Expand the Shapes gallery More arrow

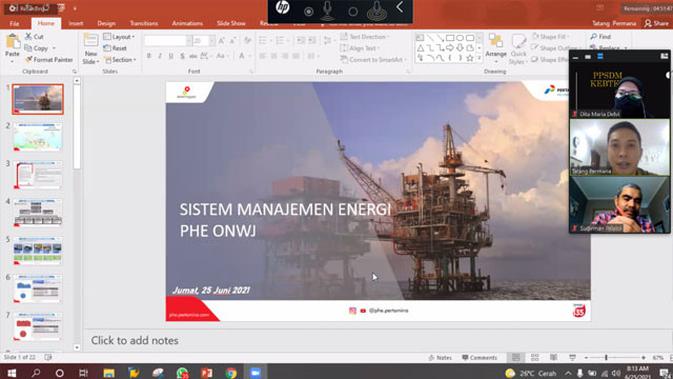(479, 58)
